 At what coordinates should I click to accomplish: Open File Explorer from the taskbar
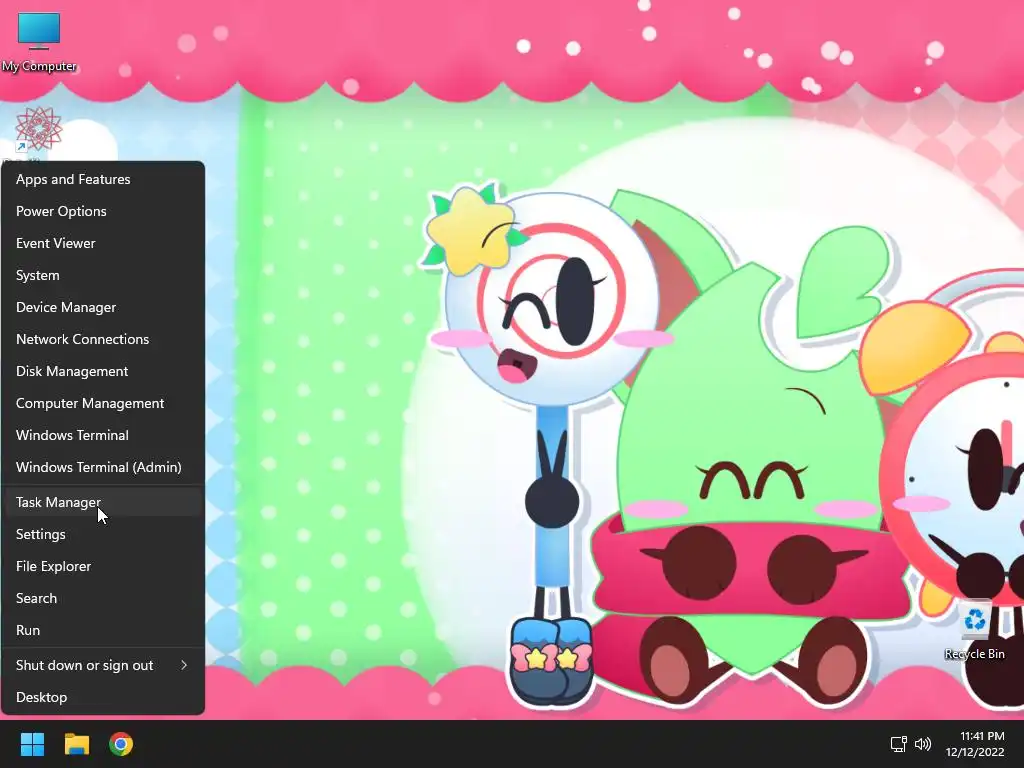pyautogui.click(x=76, y=744)
